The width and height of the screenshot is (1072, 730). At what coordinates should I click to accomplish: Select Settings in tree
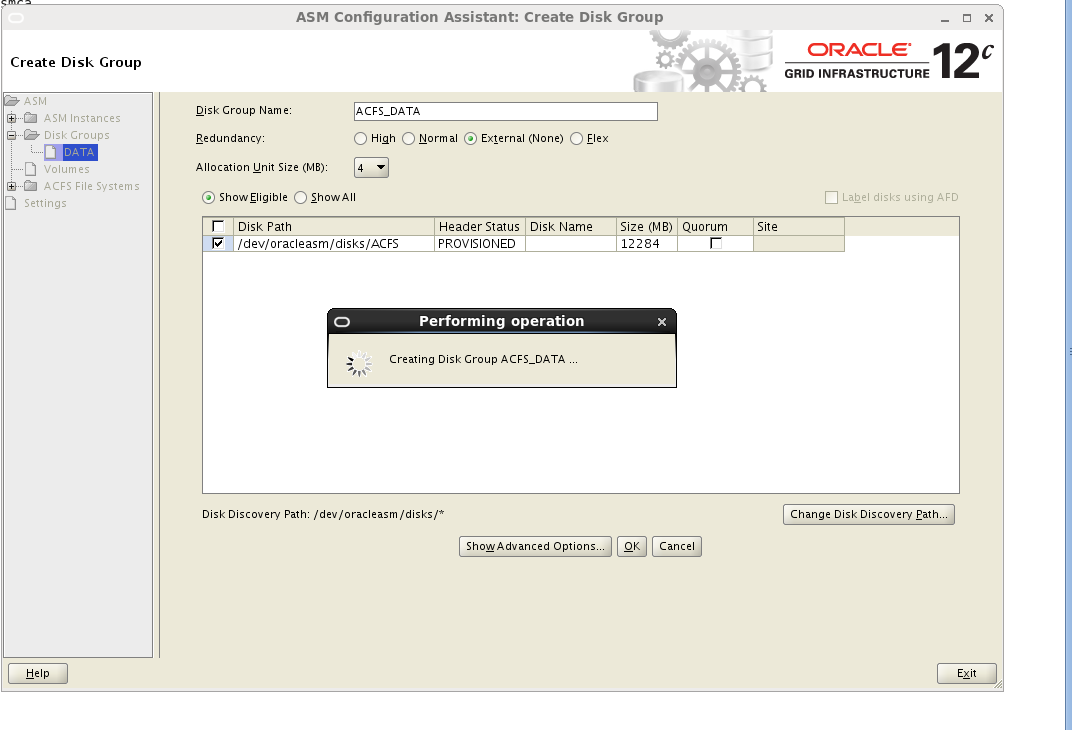pos(45,203)
